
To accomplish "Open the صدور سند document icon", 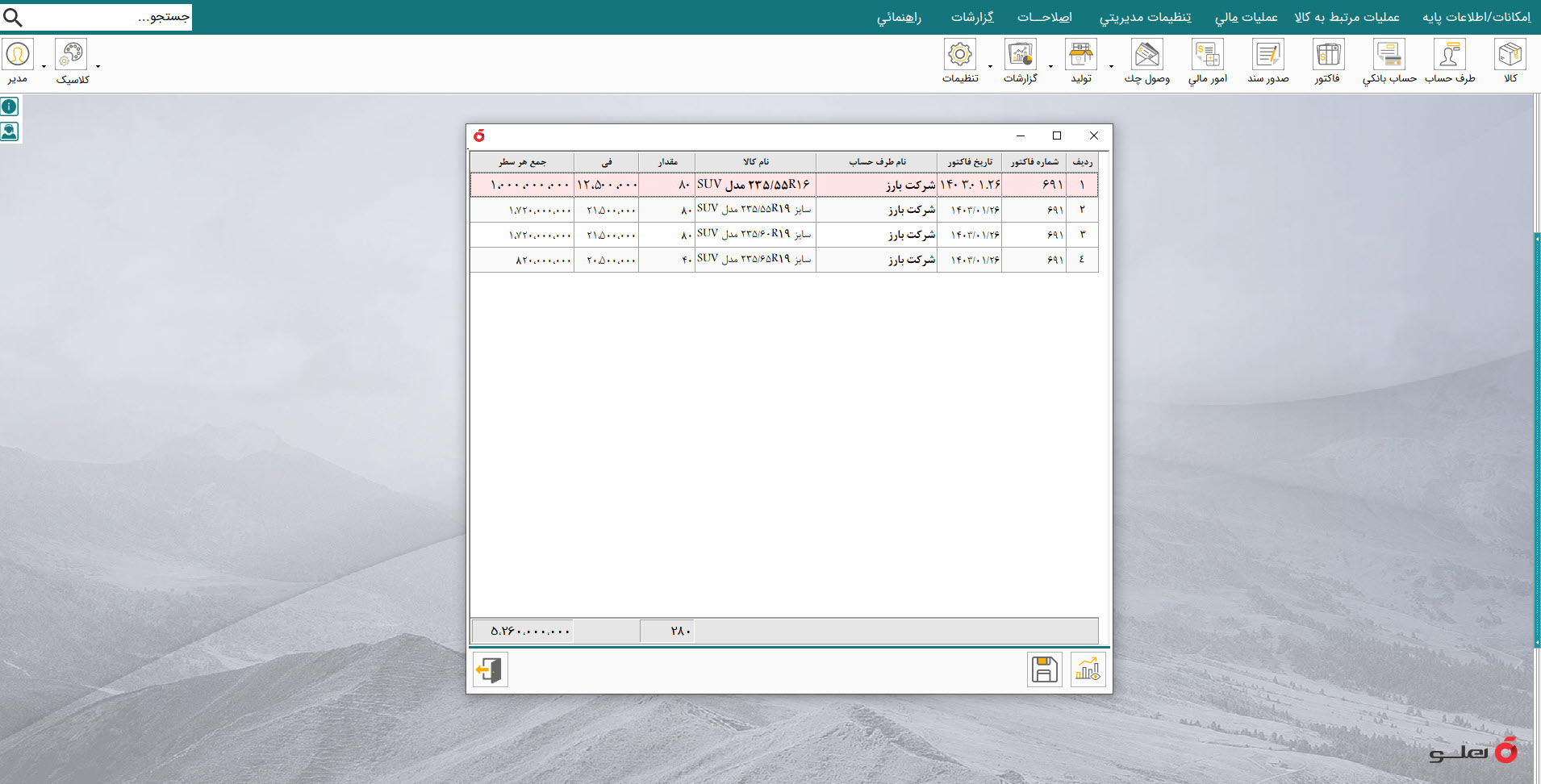I will coord(1267,56).
